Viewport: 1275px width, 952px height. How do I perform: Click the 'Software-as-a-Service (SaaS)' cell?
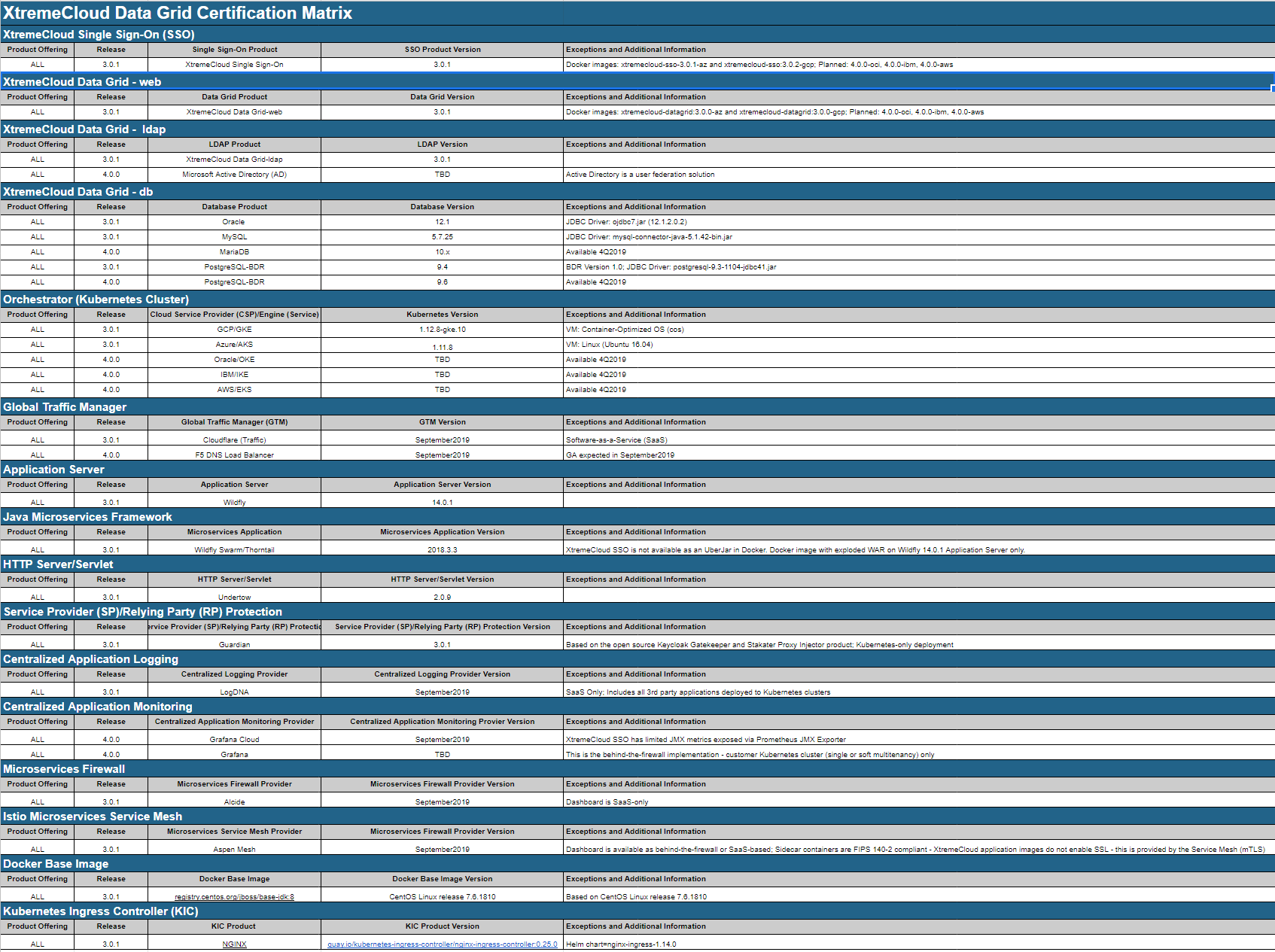[919, 440]
